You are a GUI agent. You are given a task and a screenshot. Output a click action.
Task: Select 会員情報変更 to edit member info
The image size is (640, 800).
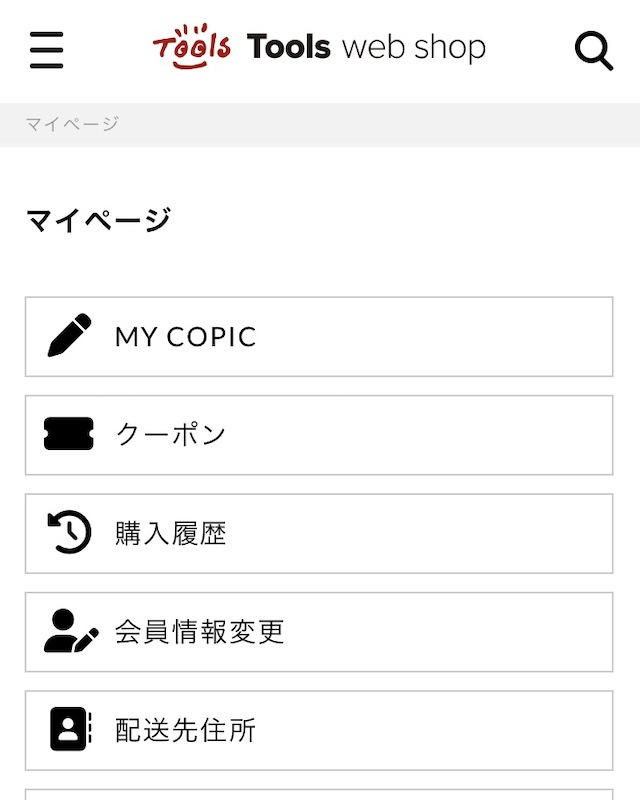[x=319, y=632]
